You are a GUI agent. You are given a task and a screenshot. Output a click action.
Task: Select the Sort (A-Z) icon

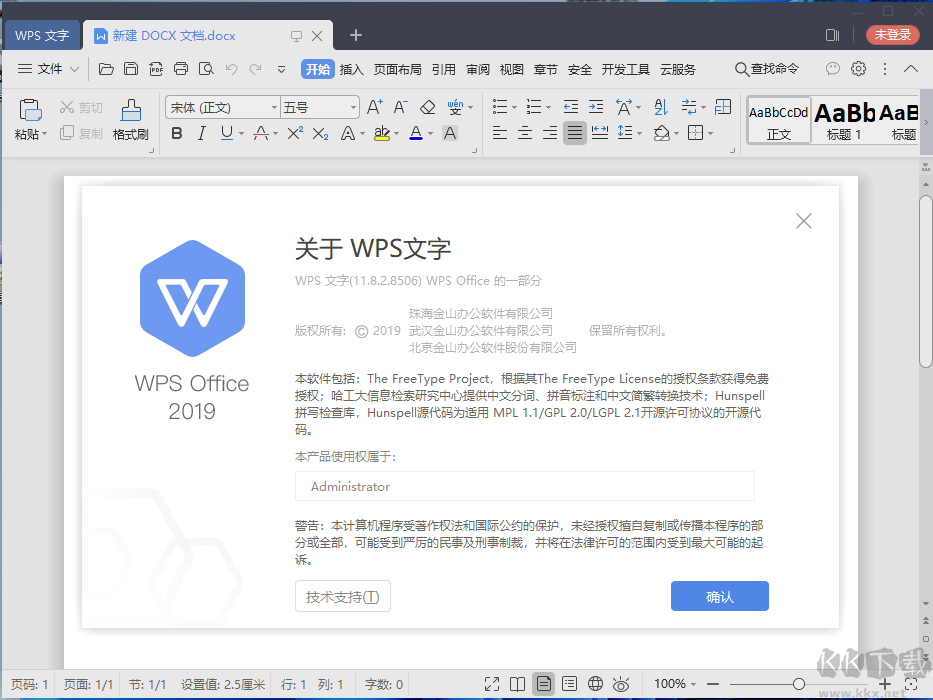[659, 107]
